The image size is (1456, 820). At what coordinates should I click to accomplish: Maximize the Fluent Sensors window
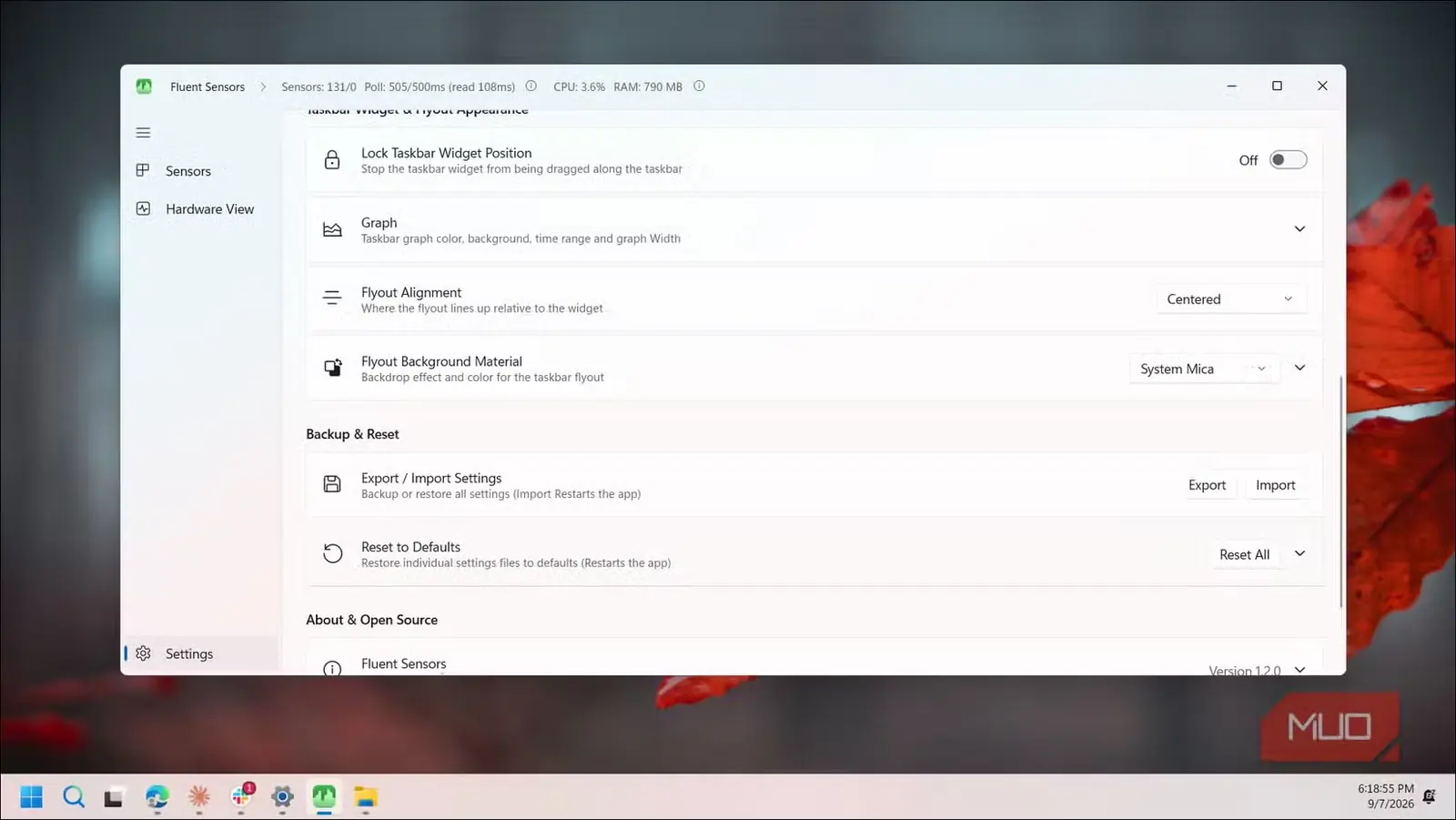point(1277,86)
